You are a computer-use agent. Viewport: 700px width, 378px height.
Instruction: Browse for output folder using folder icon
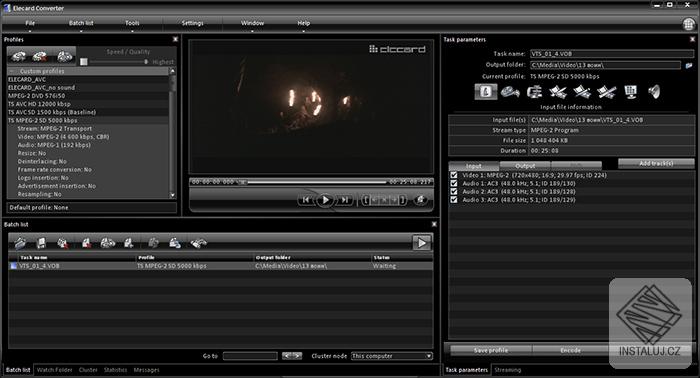[689, 65]
